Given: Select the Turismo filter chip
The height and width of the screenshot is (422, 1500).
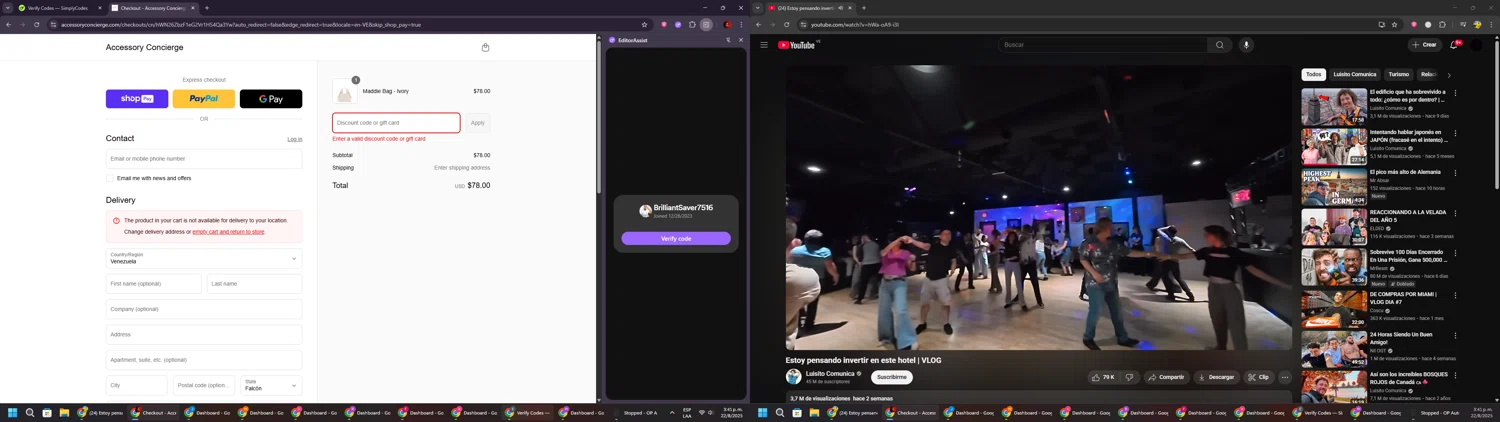Looking at the screenshot, I should pos(1399,74).
